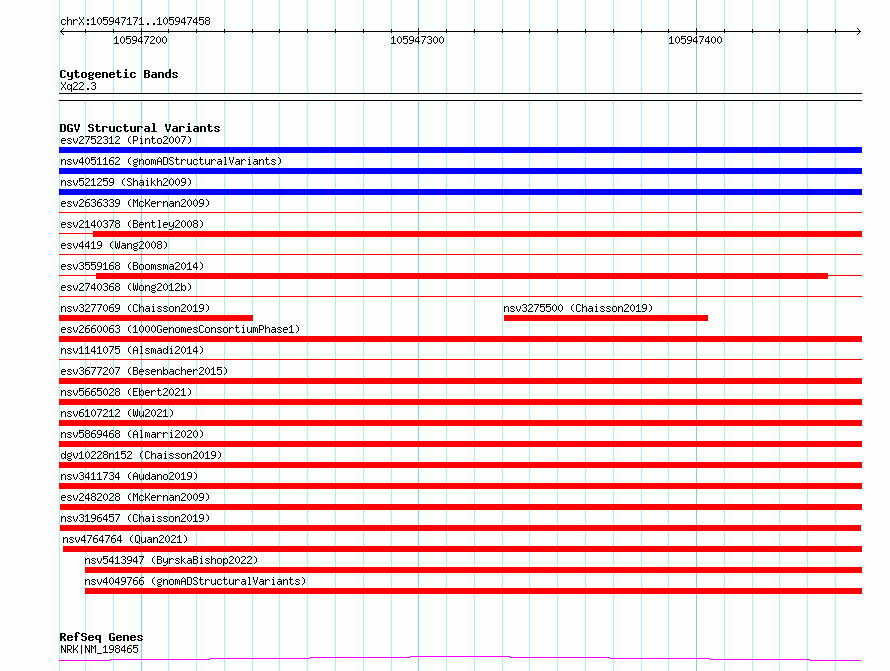Click the blue bar under esv2752312
The image size is (890, 671).
pyautogui.click(x=460, y=150)
